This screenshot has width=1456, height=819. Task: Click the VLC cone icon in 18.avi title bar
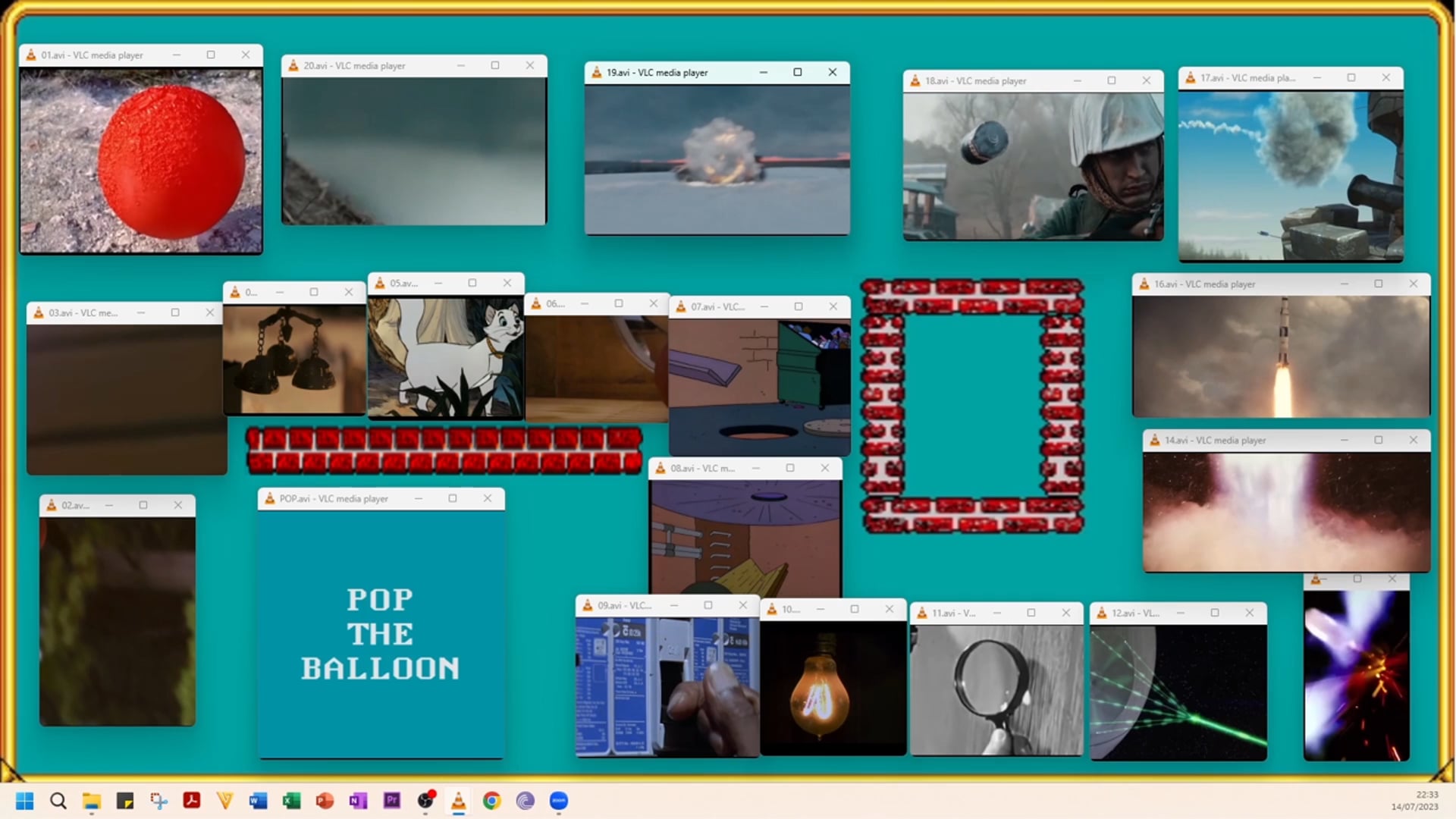pos(915,81)
